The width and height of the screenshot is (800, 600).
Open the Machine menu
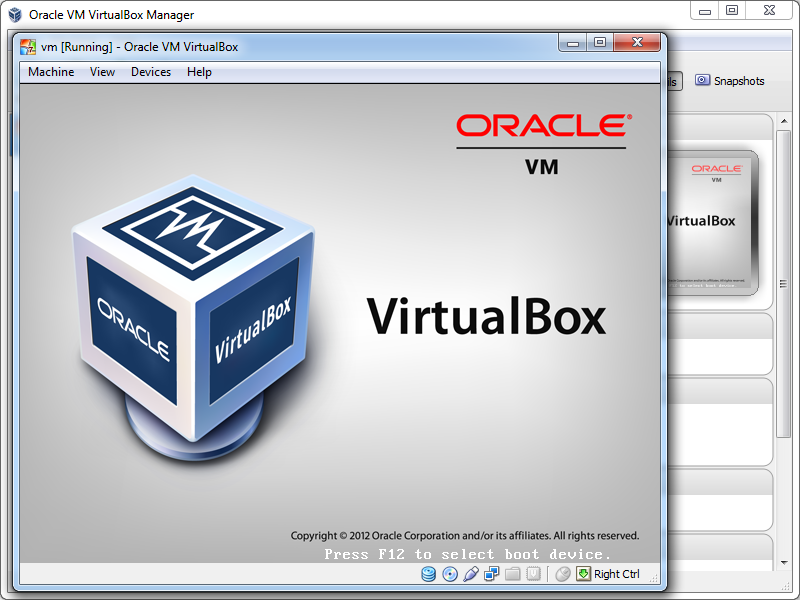tap(51, 72)
